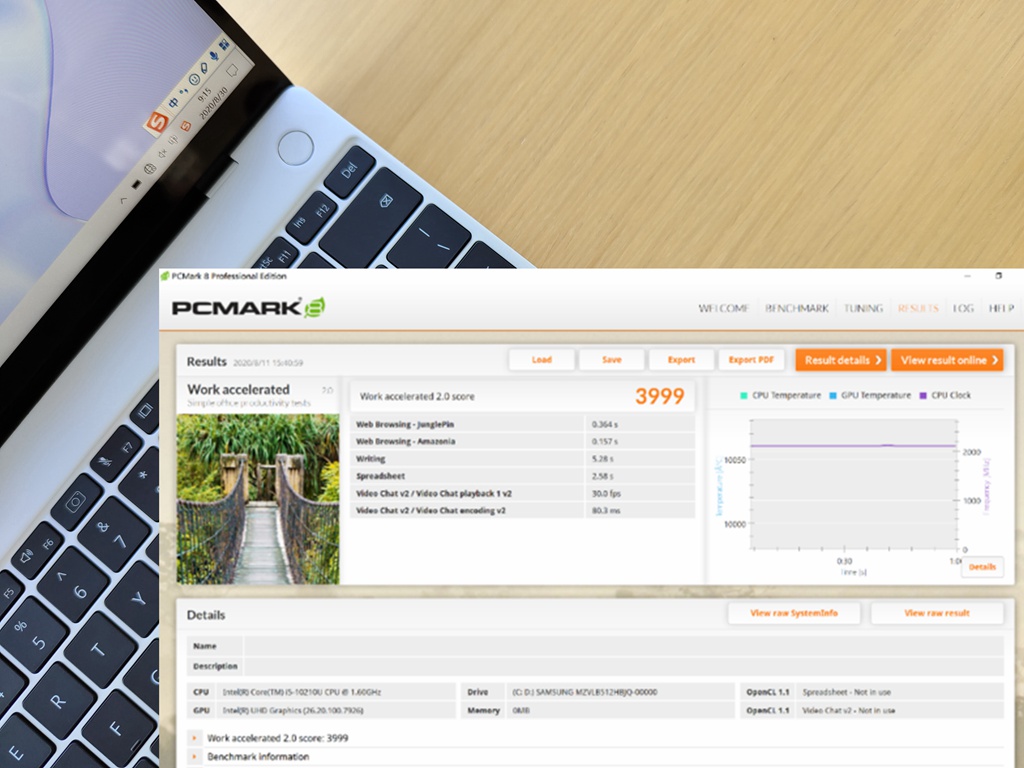This screenshot has width=1024, height=768.
Task: Open the Sogou skin shirt icon
Action: point(204,68)
